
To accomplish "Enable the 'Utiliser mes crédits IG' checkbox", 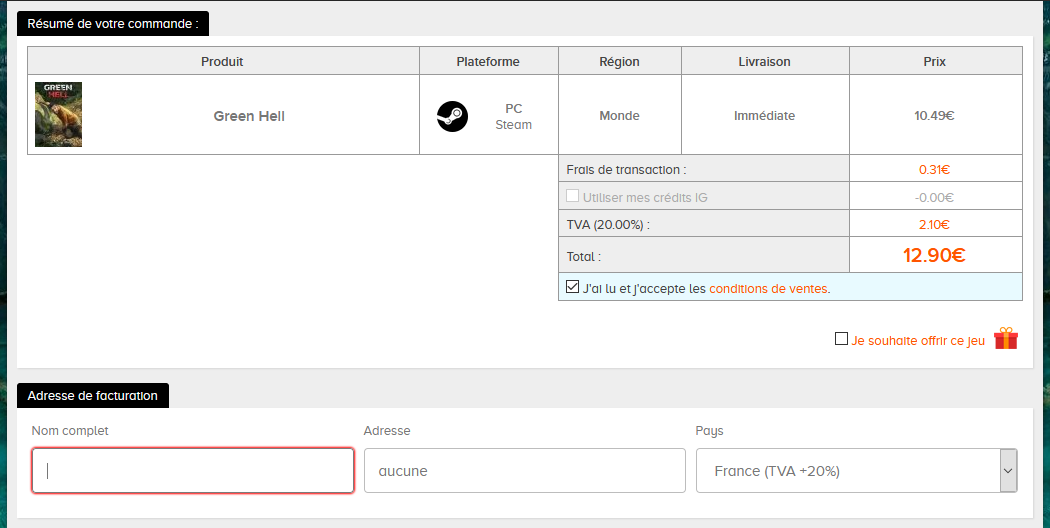I will click(572, 197).
